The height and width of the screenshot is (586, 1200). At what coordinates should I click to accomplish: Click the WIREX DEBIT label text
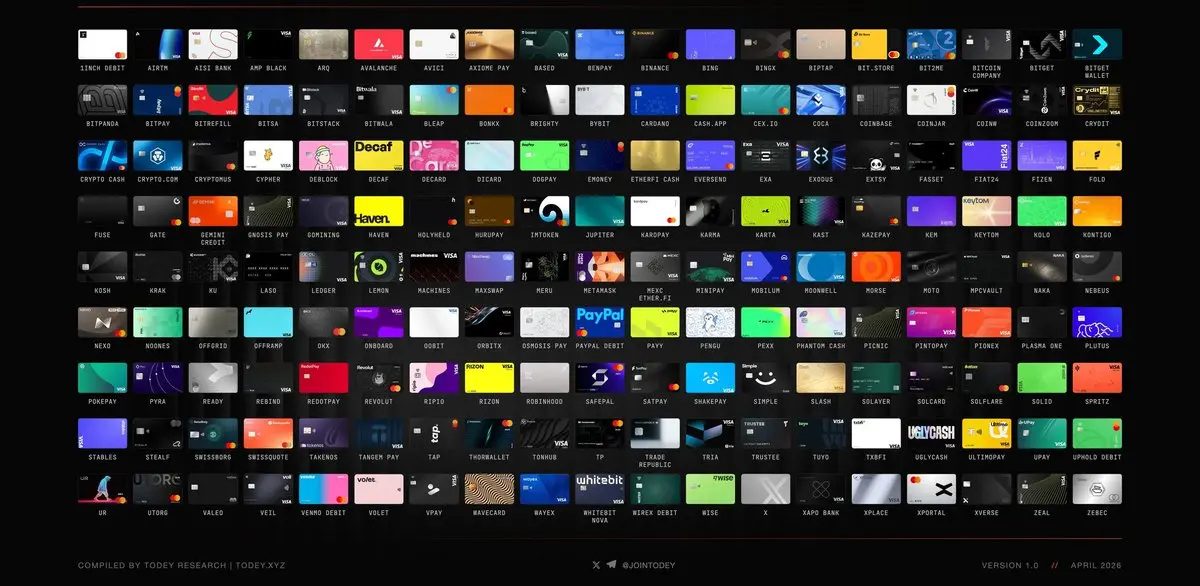(655, 513)
